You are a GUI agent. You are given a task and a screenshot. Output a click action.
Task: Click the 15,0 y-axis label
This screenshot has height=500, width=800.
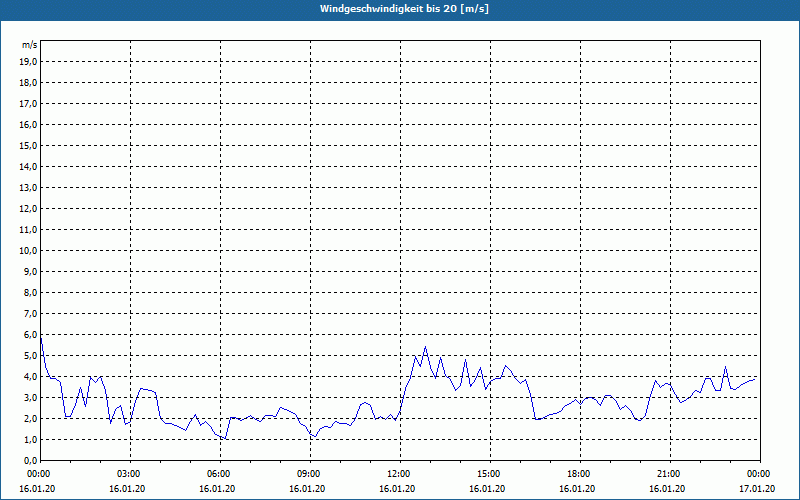tap(28, 145)
